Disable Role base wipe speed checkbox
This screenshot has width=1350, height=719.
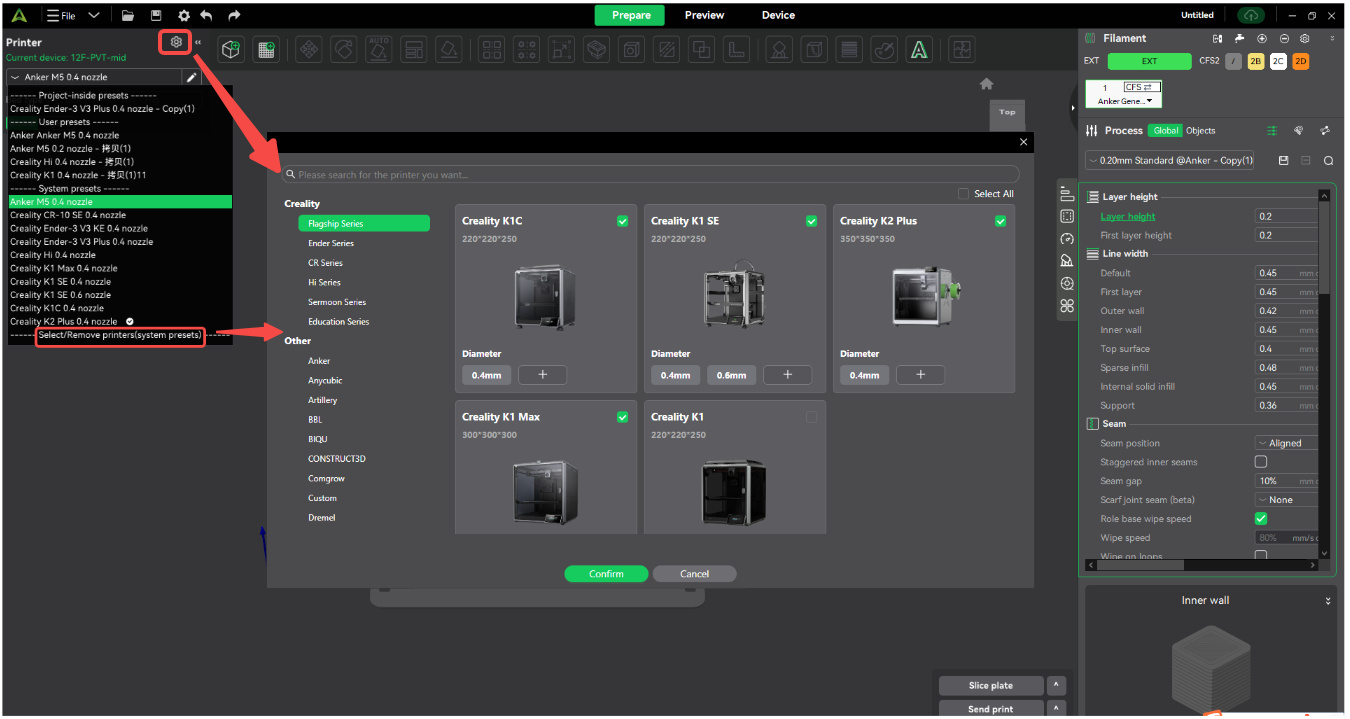click(x=1261, y=519)
